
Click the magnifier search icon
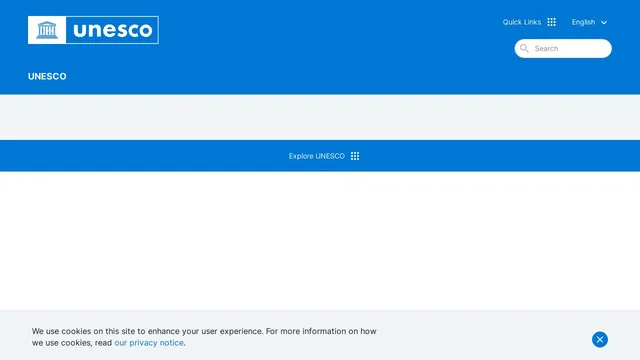click(x=524, y=49)
